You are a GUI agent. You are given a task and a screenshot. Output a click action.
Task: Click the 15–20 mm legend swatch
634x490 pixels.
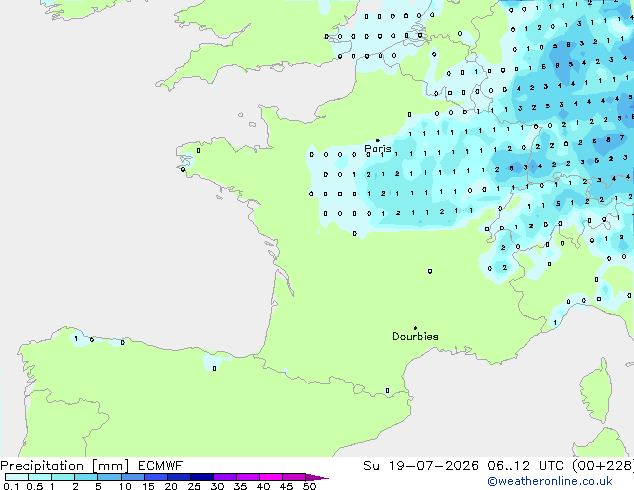(x=156, y=477)
